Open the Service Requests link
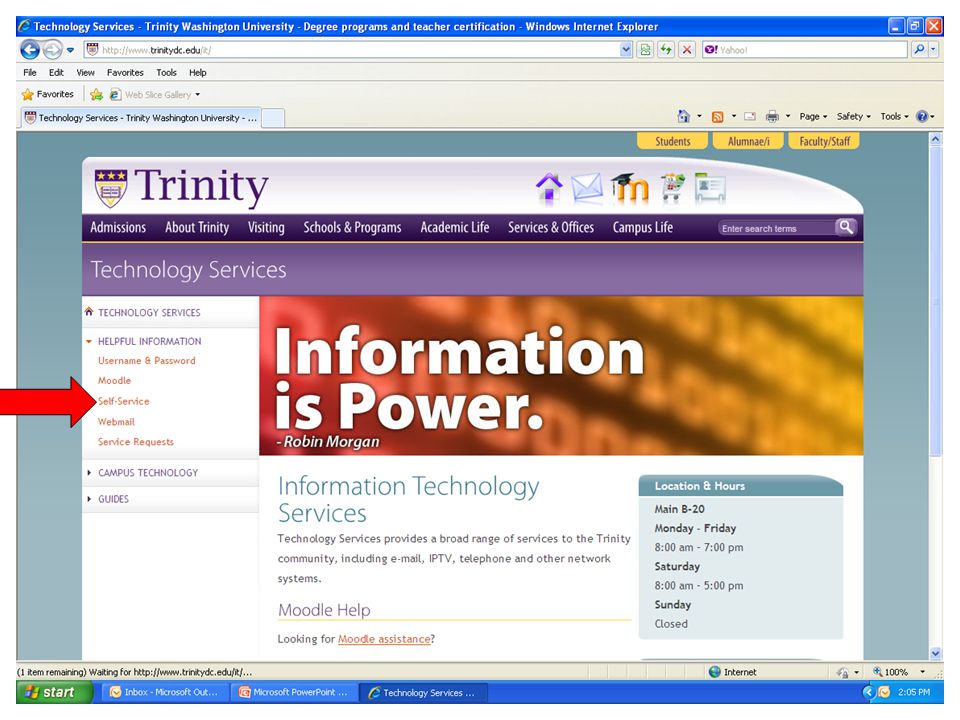 point(135,442)
